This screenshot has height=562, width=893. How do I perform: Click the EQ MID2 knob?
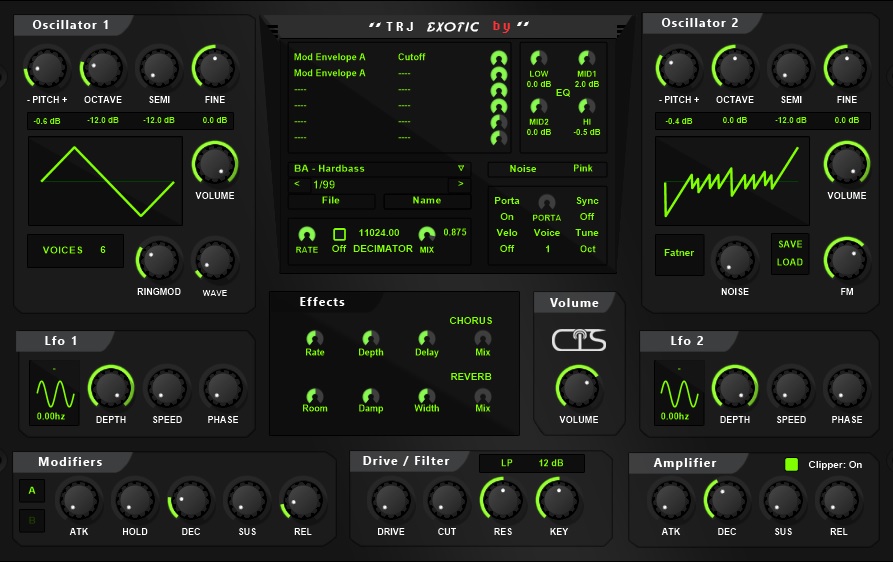click(x=538, y=106)
